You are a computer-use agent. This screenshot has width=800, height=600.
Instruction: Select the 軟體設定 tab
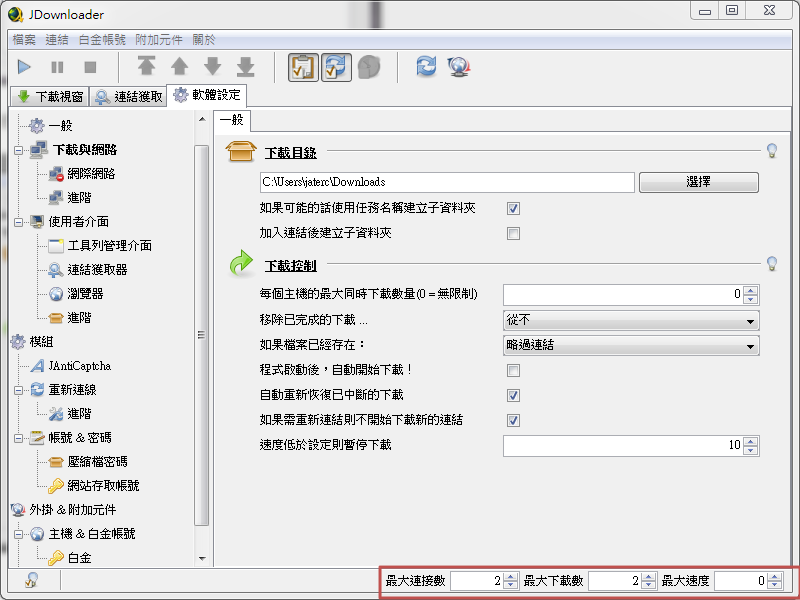[207, 95]
